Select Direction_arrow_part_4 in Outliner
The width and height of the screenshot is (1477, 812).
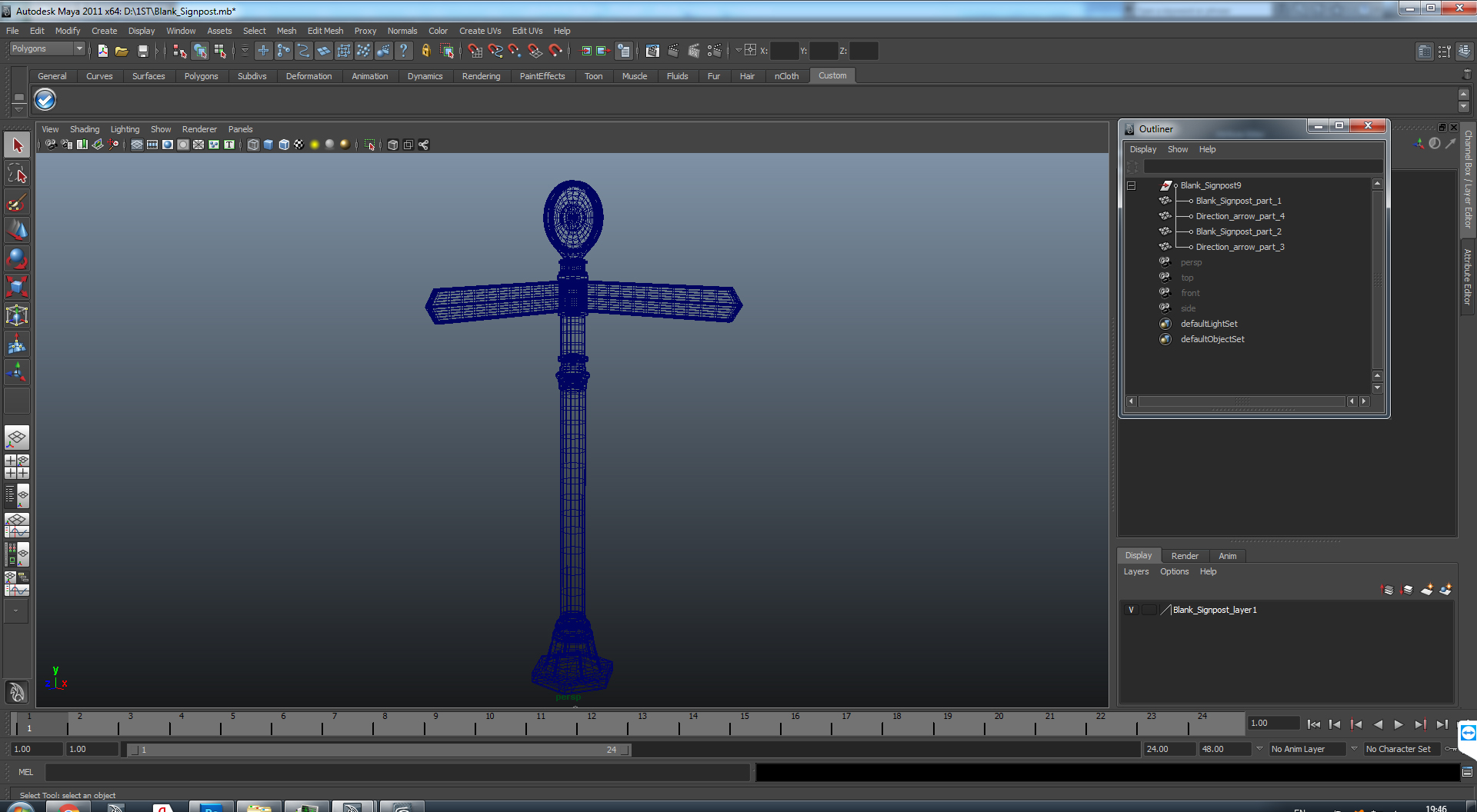[x=1240, y=216]
